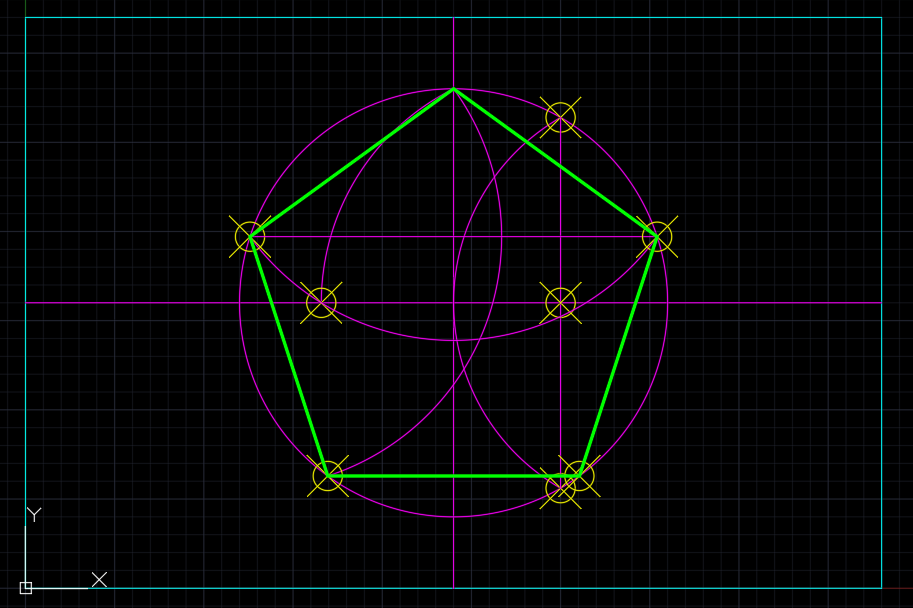Click the pentagon's top vertex

453,89
